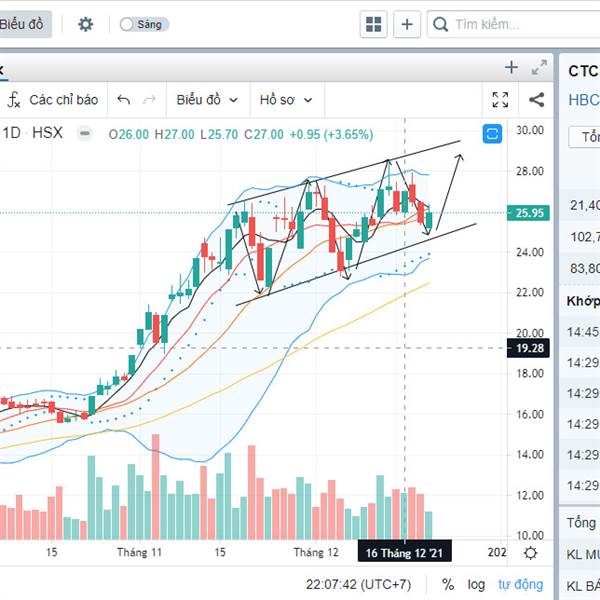This screenshot has width=600, height=600.
Task: Open chart axis settings gear
Action: (x=531, y=553)
